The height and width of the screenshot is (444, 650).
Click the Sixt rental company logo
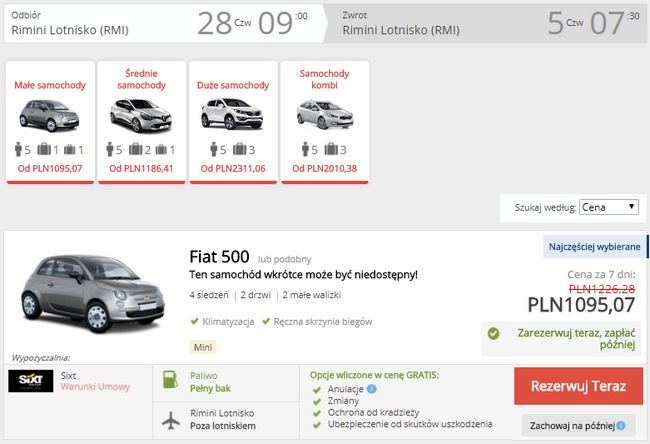[31, 381]
